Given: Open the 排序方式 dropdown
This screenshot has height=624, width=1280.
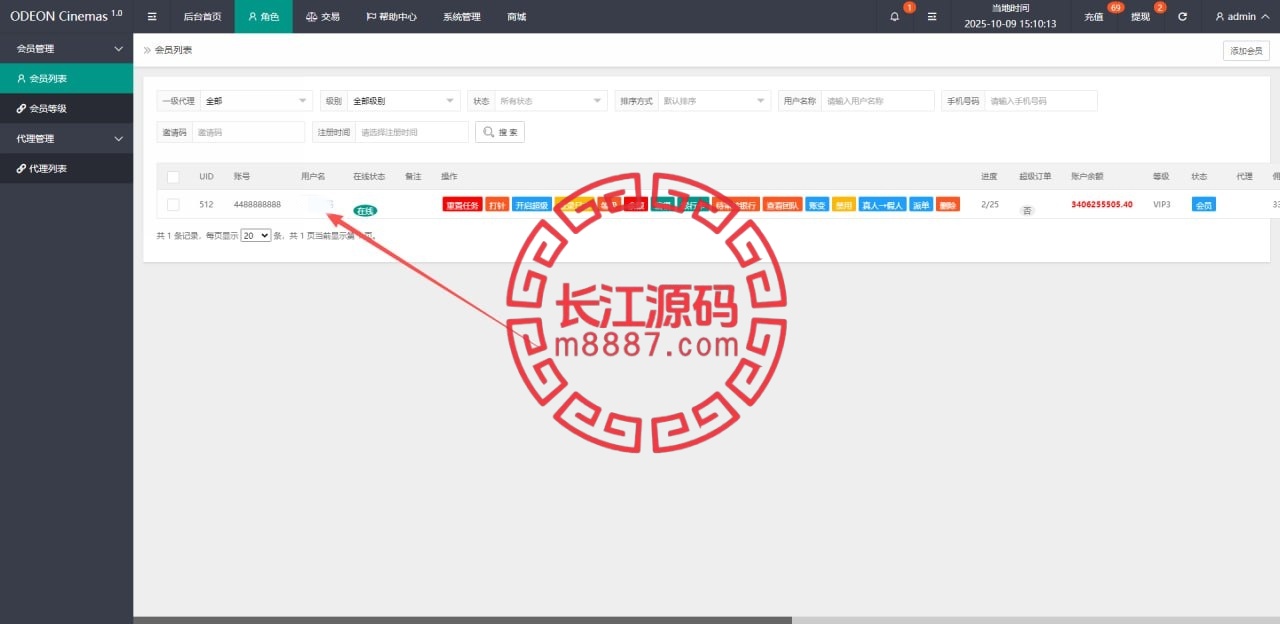Looking at the screenshot, I should pyautogui.click(x=714, y=101).
